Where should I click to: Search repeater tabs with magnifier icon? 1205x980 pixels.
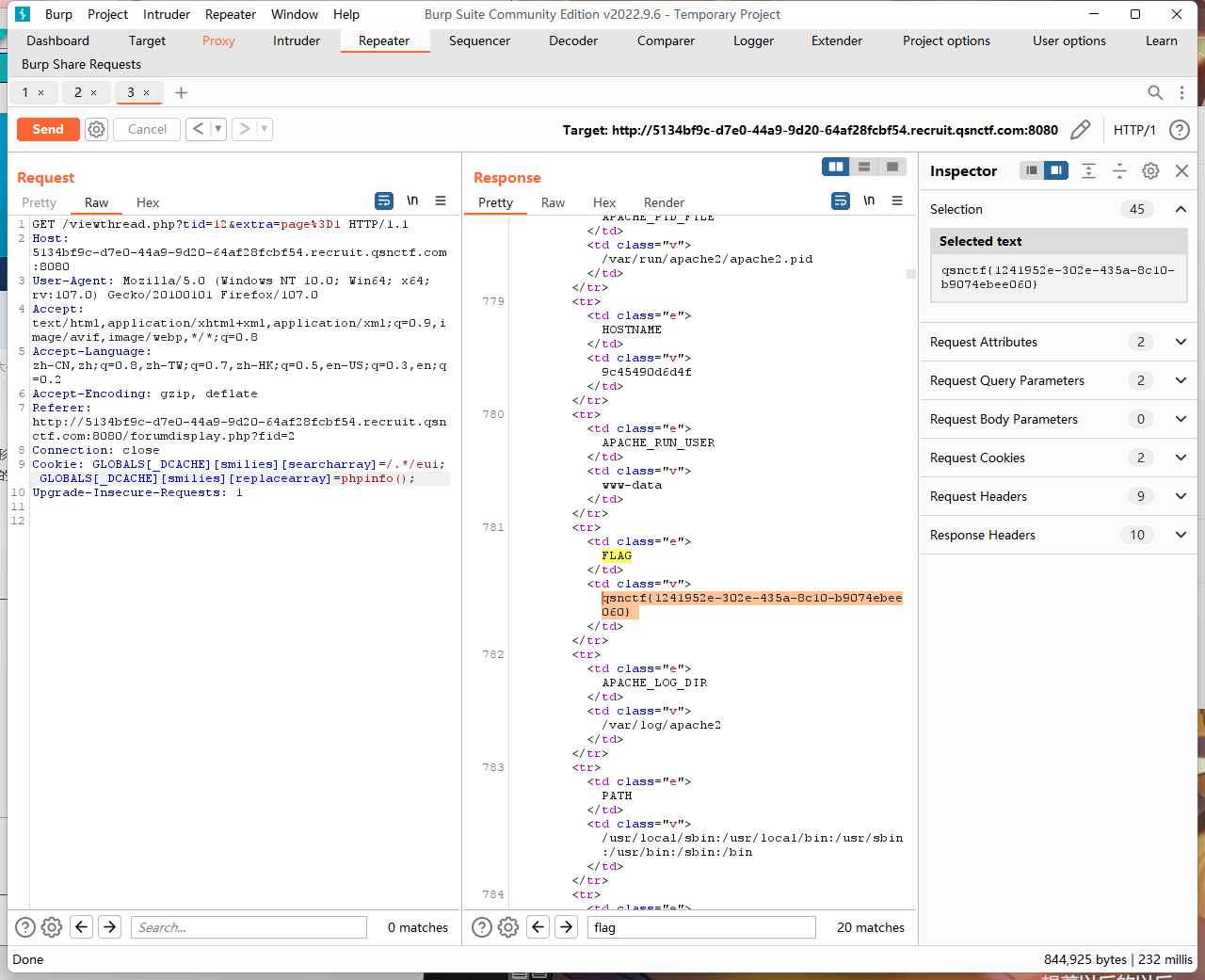pos(1155,92)
